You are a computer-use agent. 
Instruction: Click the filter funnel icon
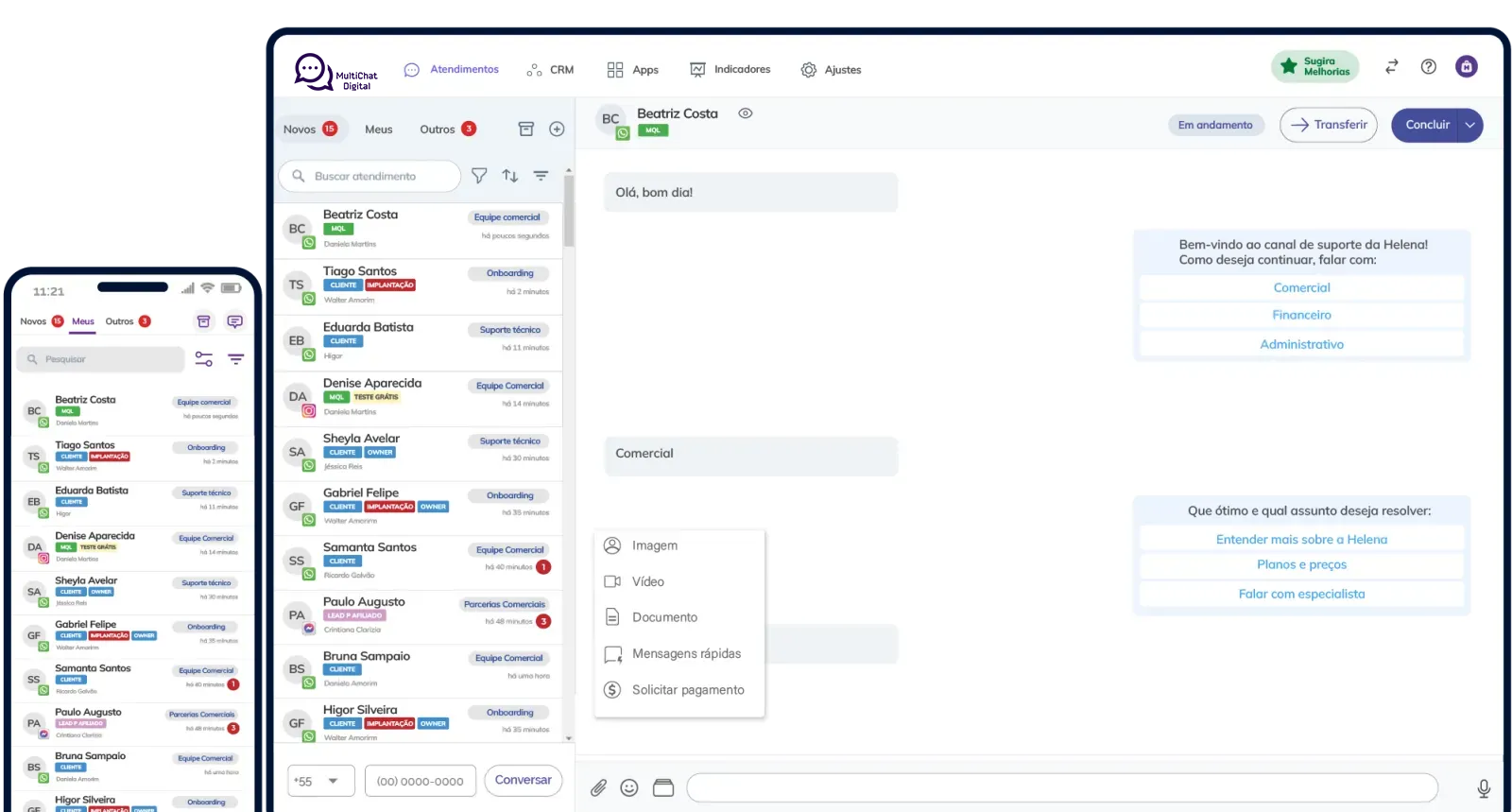479,176
